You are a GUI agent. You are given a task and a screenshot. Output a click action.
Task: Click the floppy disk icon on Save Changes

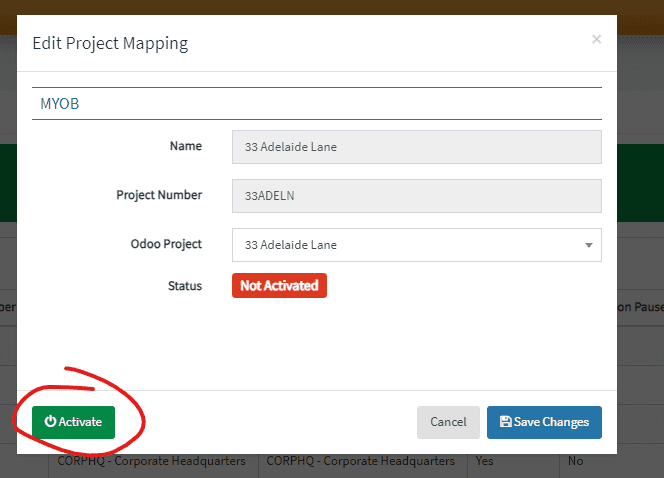coord(505,422)
